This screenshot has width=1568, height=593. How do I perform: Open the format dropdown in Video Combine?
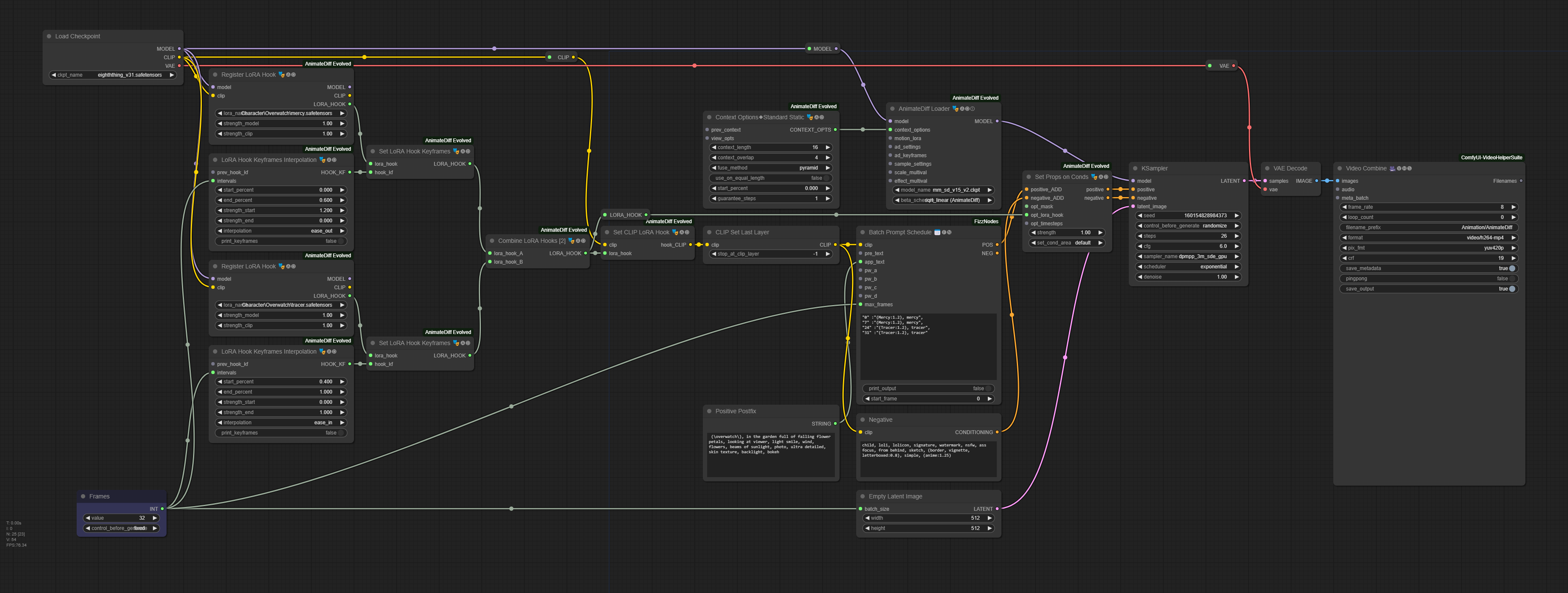[1429, 238]
